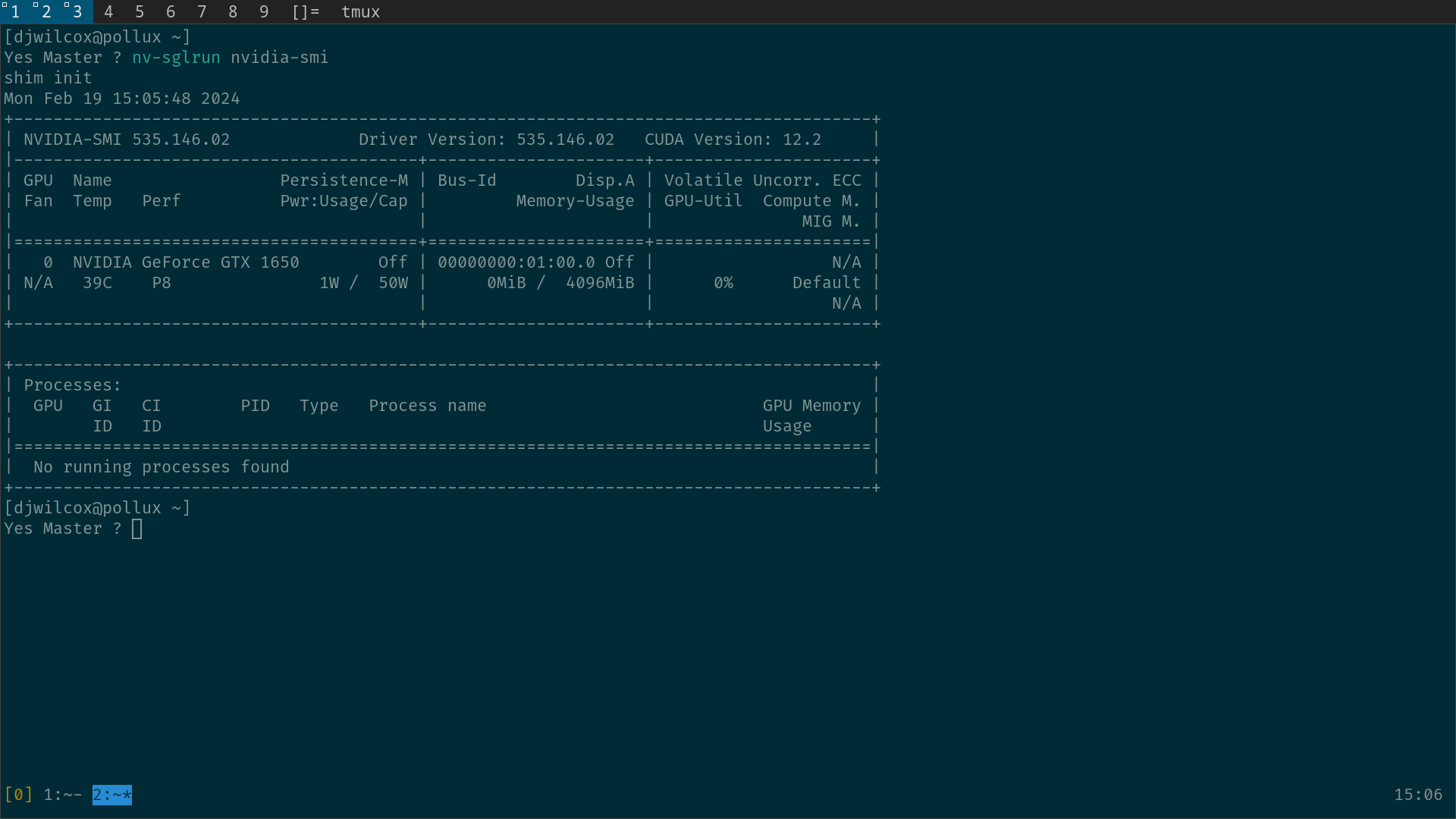Click the 4096MiB total memory value
The height and width of the screenshot is (819, 1456).
tap(601, 283)
